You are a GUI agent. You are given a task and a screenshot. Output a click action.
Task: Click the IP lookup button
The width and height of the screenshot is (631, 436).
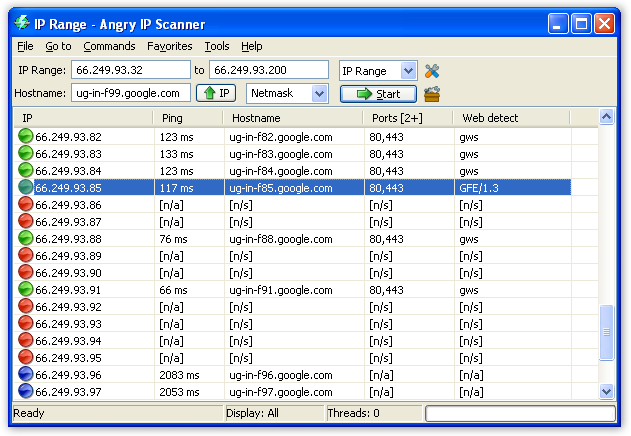(215, 93)
